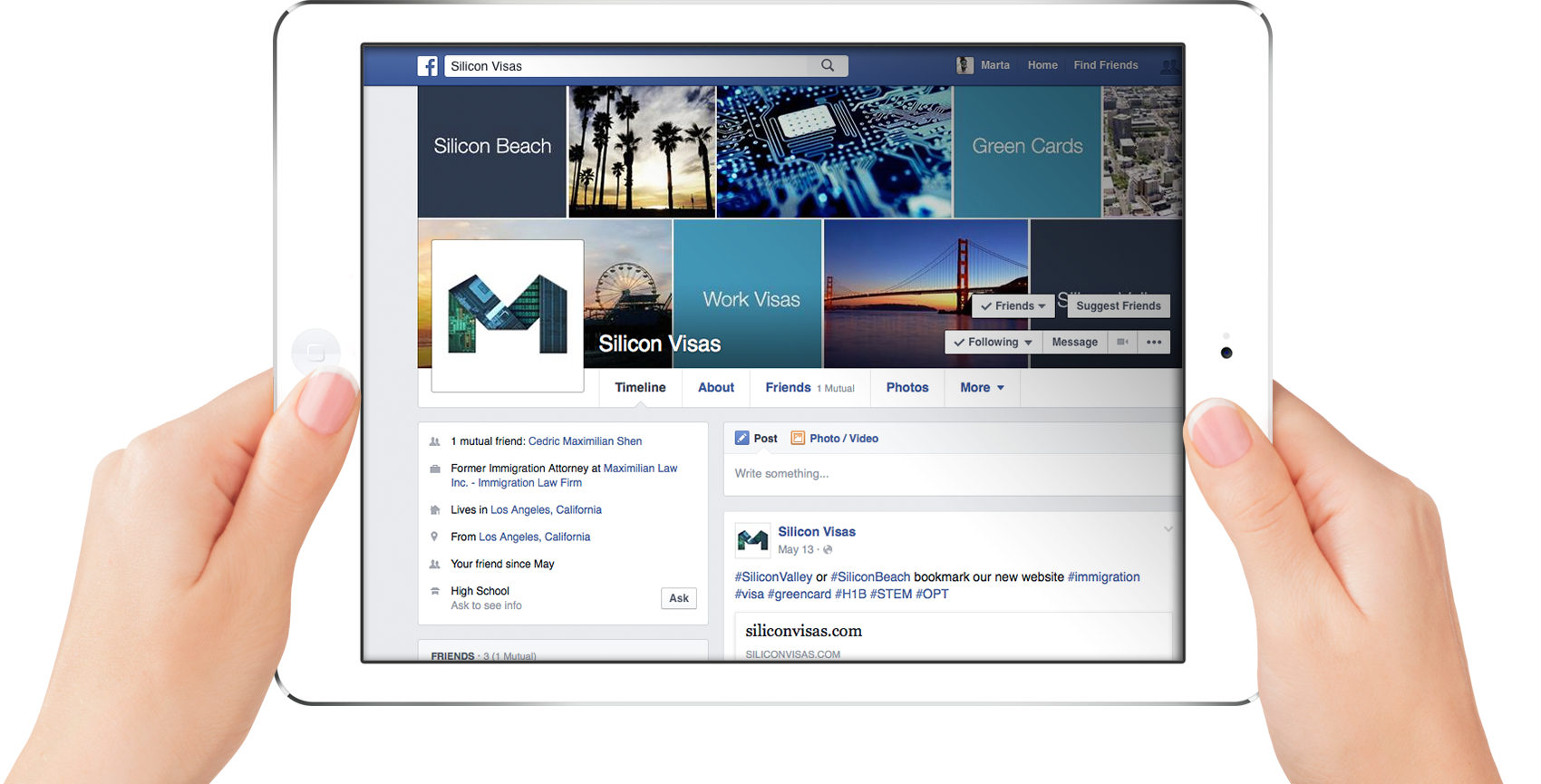Viewport: 1541px width, 784px height.
Task: Click into the Silicon Visas search field
Action: [x=625, y=66]
